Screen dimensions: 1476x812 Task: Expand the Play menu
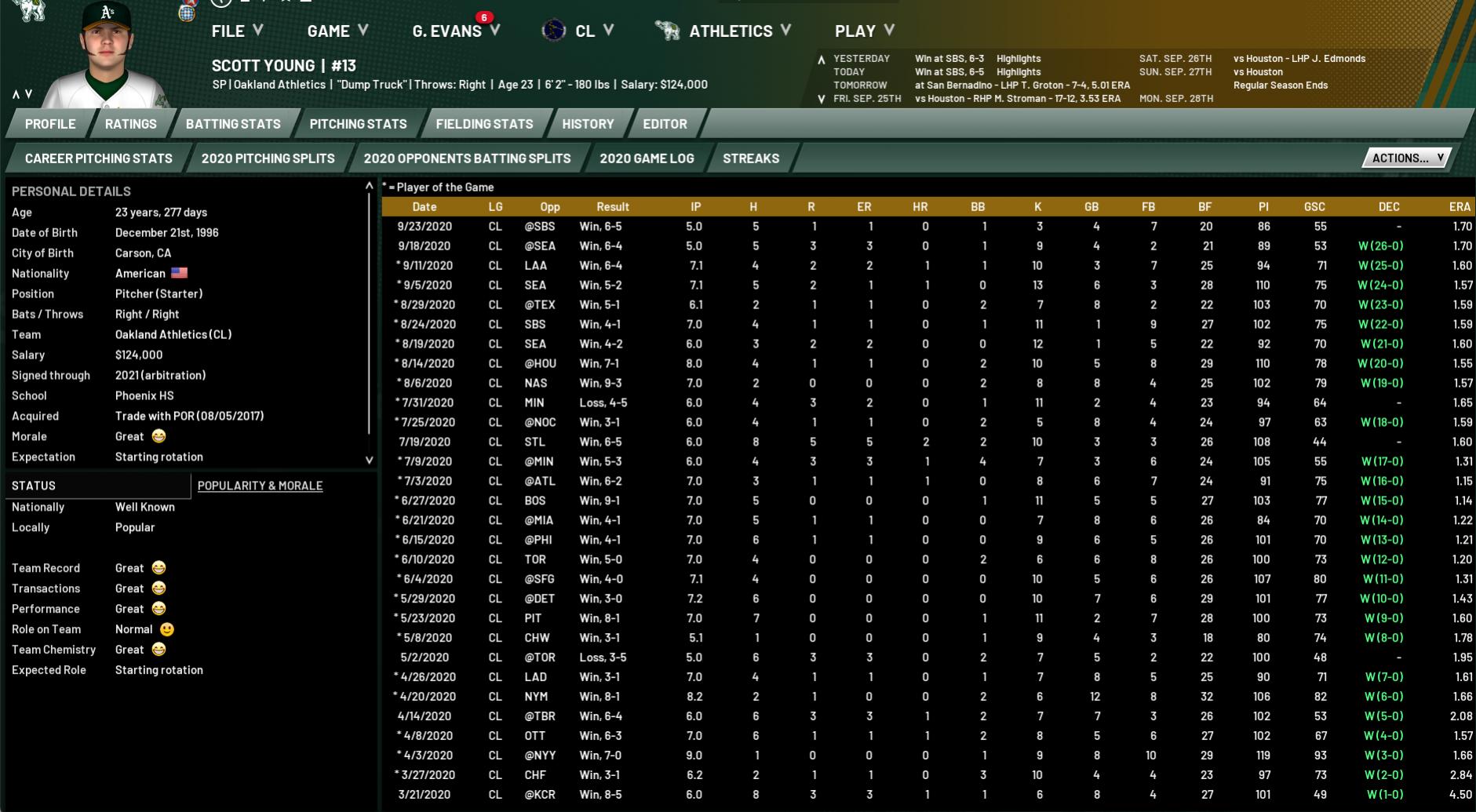pos(863,31)
